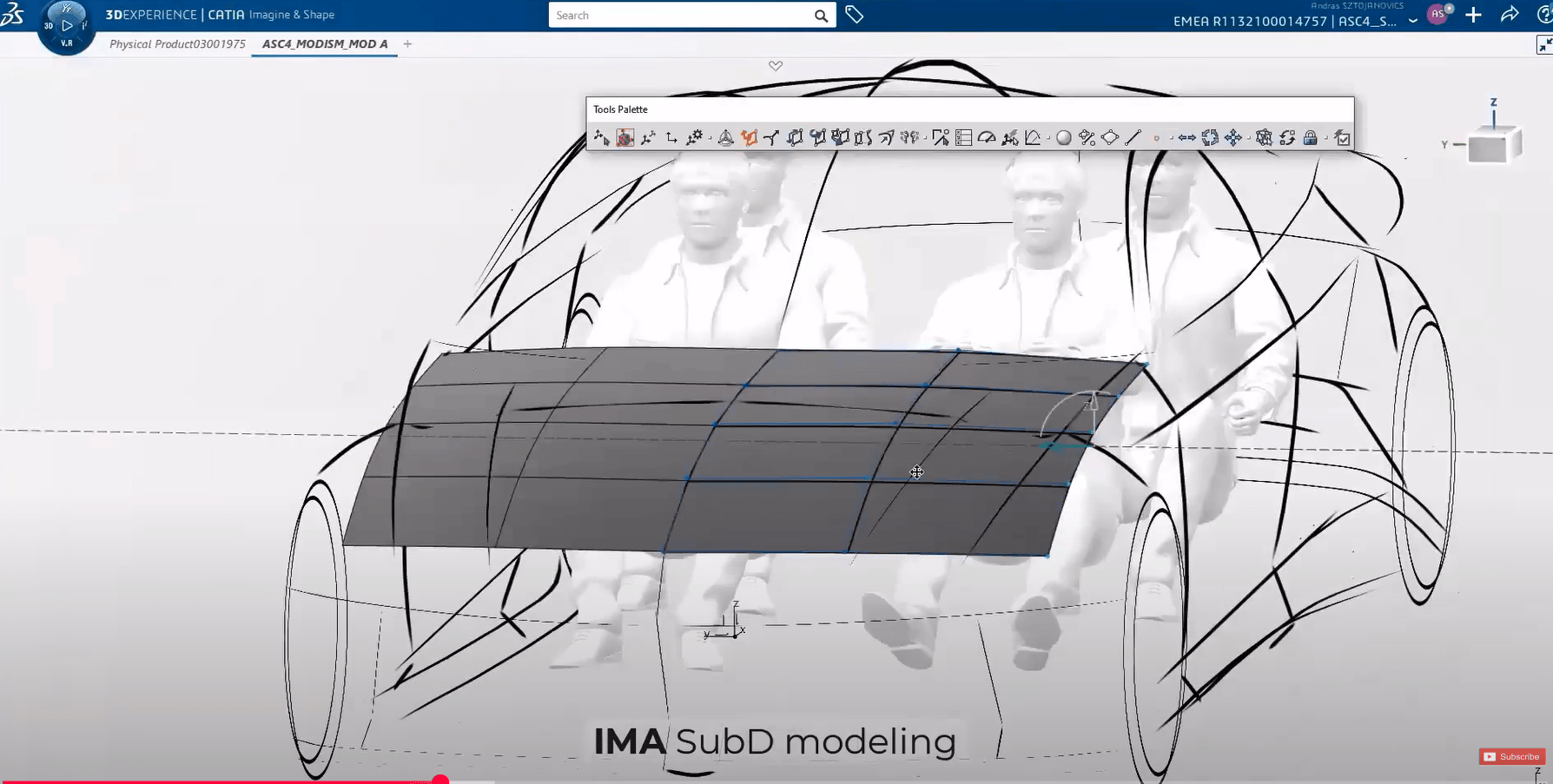The image size is (1553, 784).
Task: Expand dropdown beside the dotted figures tool
Action: tap(925, 138)
